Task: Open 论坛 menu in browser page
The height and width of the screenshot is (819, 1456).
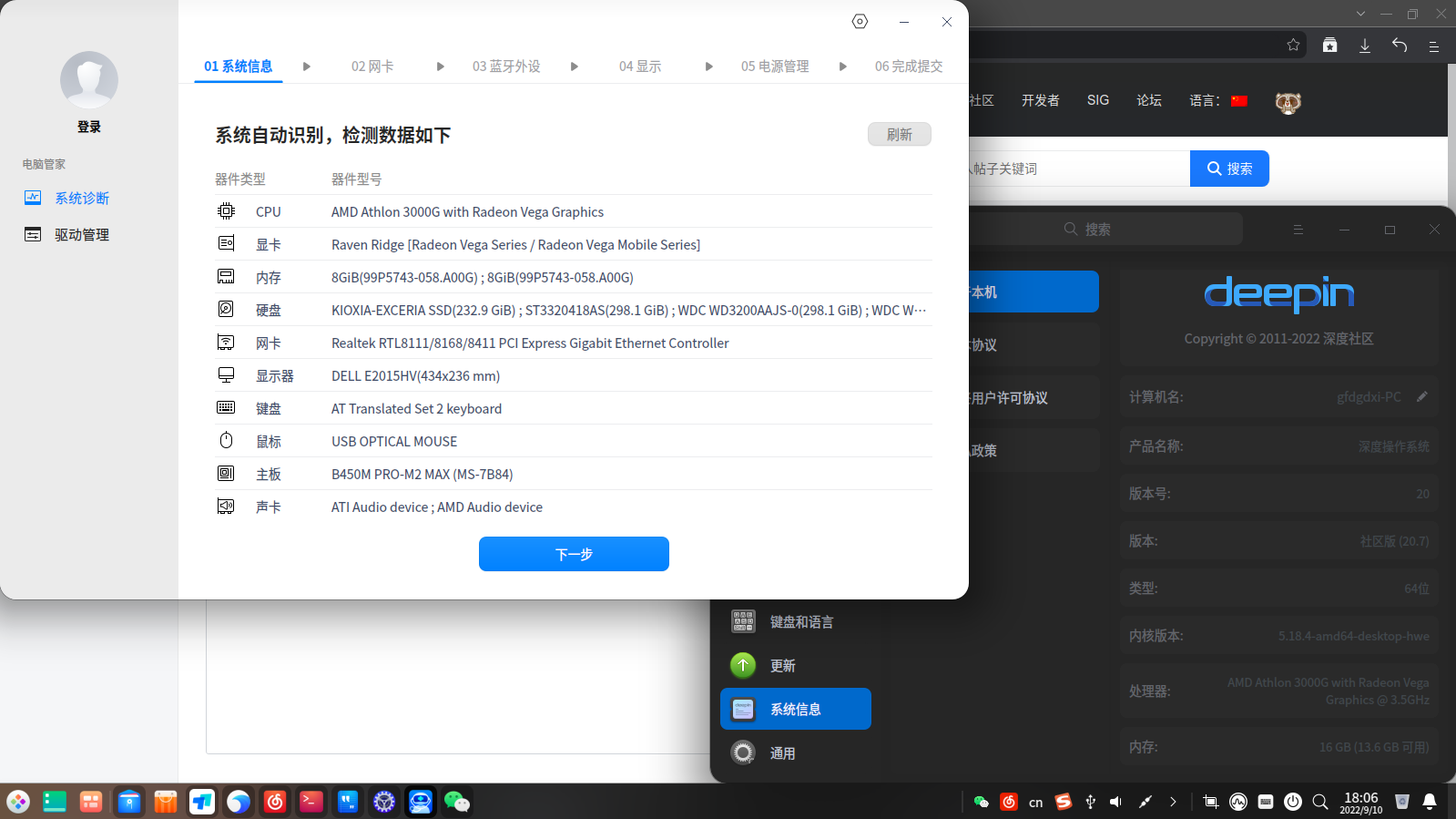Action: pos(1149,100)
